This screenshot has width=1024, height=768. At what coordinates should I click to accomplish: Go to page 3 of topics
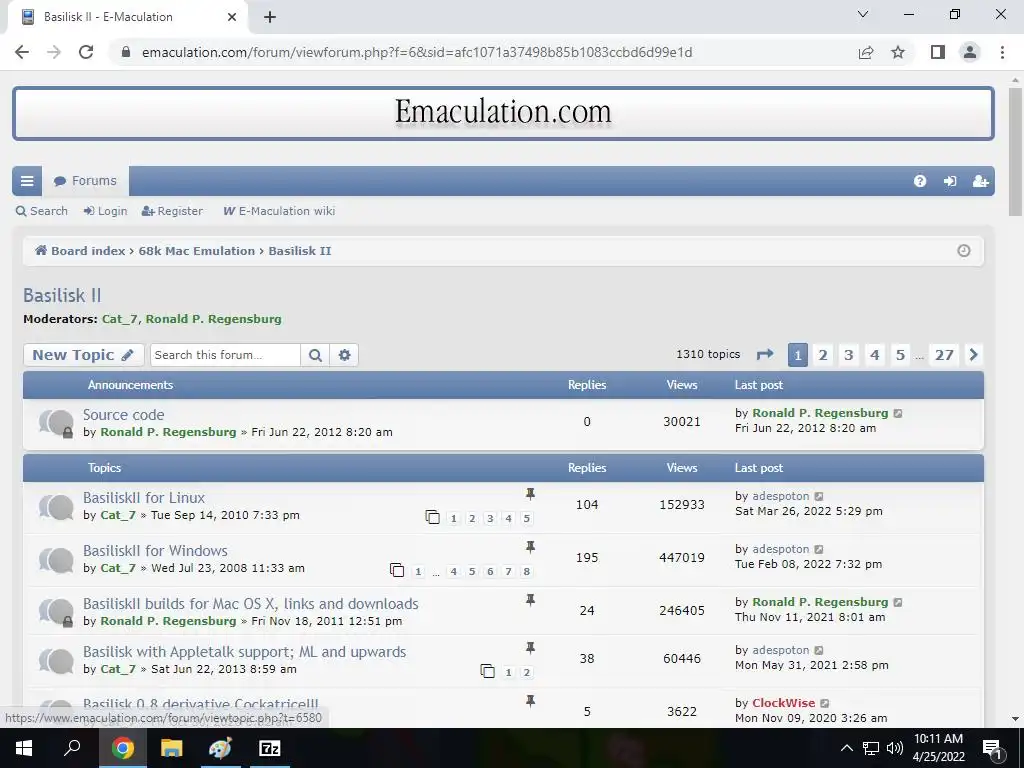848,355
